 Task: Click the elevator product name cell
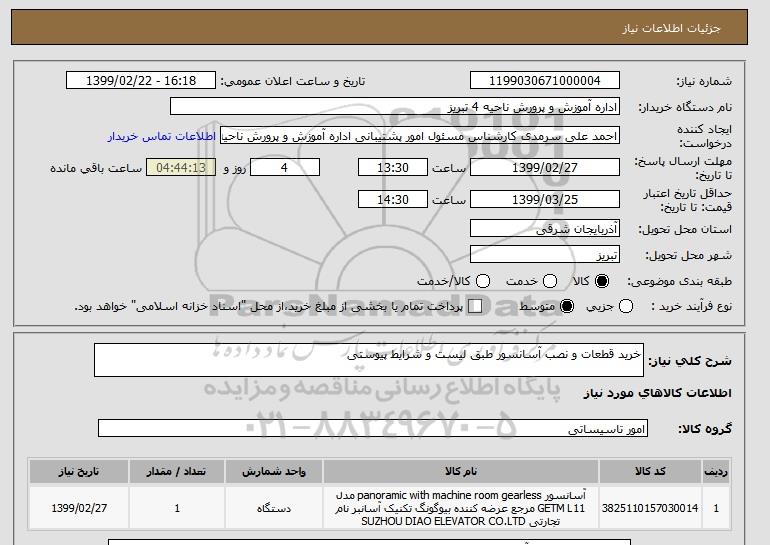[461, 508]
